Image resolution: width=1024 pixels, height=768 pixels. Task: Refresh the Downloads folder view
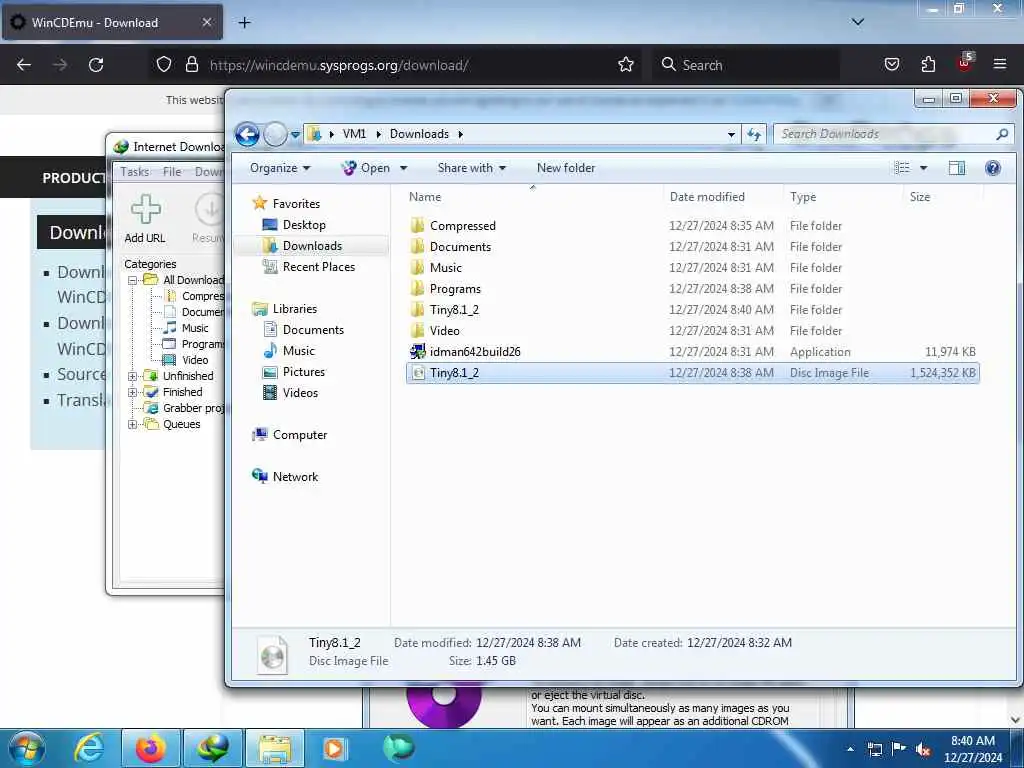754,134
